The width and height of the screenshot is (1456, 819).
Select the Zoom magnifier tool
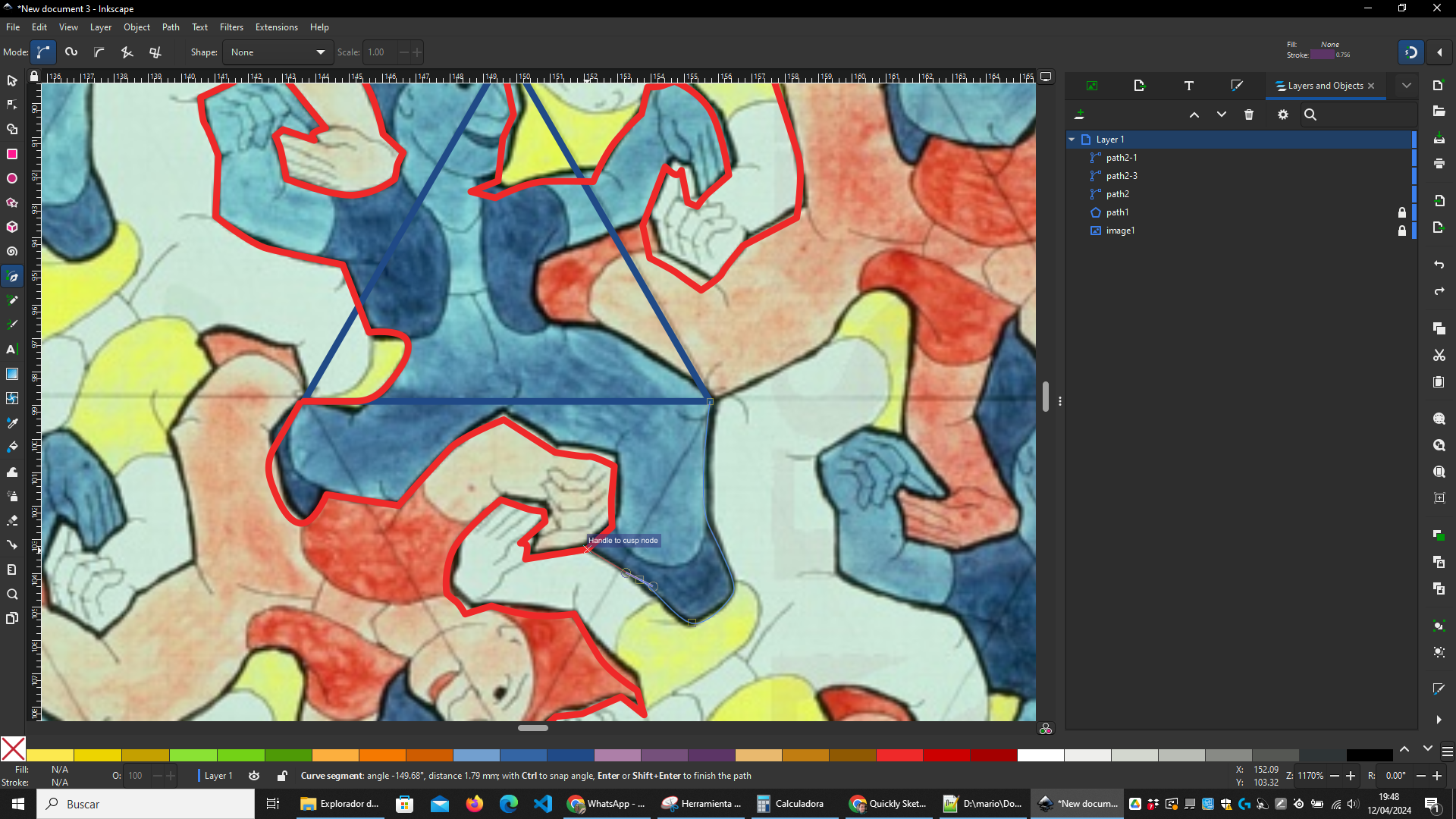pyautogui.click(x=12, y=595)
